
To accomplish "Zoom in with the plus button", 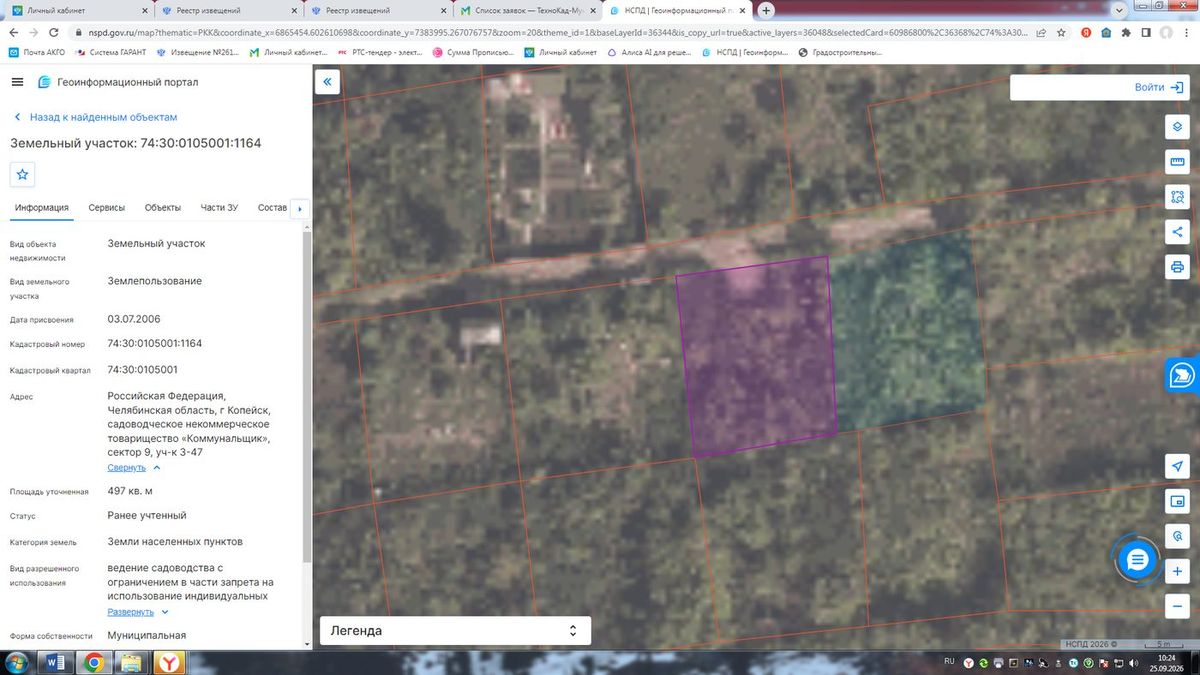I will tap(1177, 572).
